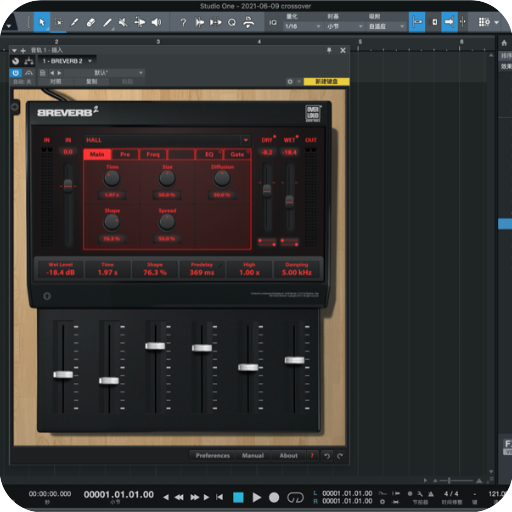This screenshot has height=512, width=512.
Task: Click the yellow 新建键盘 button
Action: click(326, 81)
